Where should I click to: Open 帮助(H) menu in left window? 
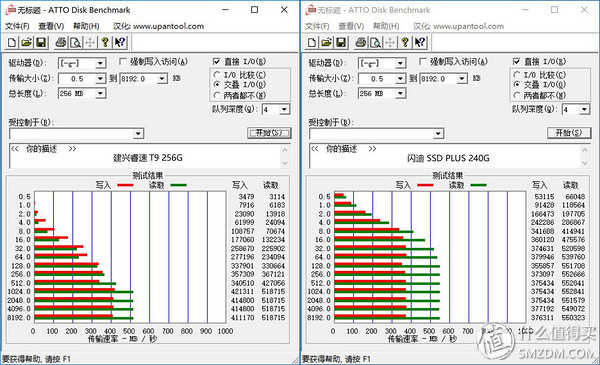click(86, 26)
